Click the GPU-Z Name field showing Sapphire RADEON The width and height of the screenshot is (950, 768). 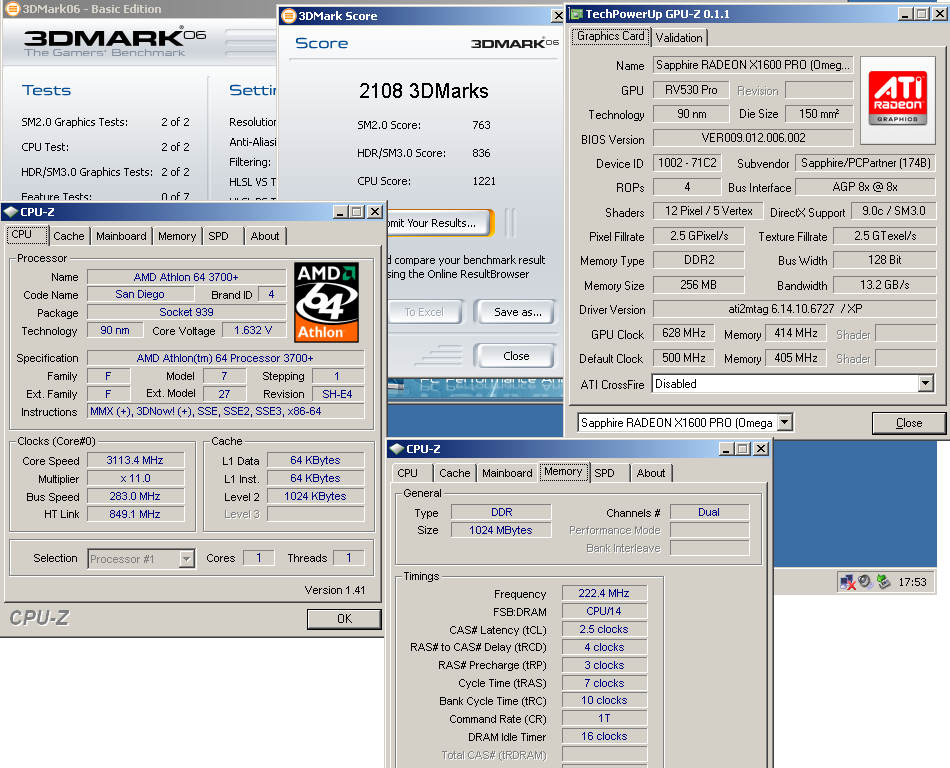(x=752, y=65)
